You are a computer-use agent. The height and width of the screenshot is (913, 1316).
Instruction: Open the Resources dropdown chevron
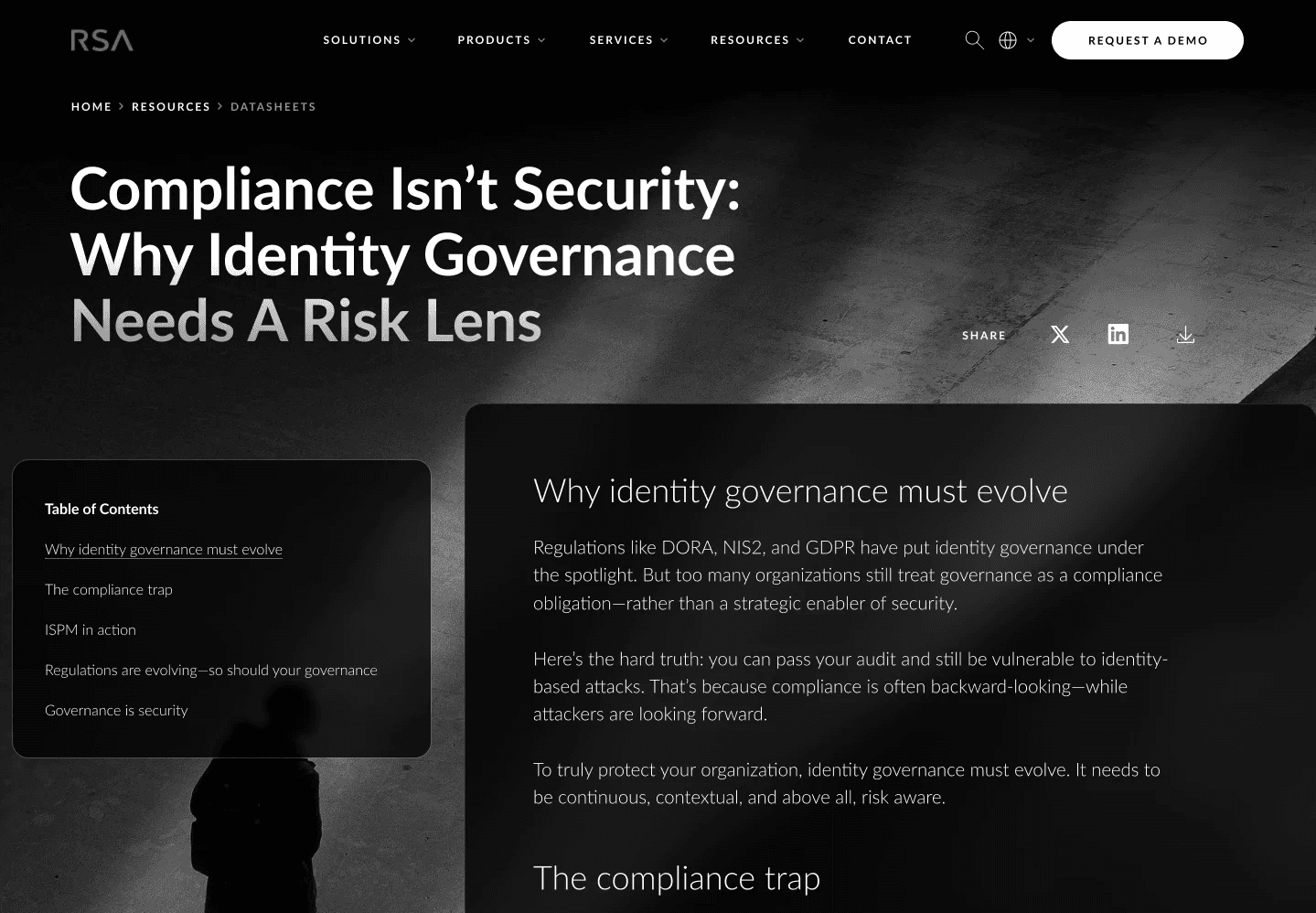pyautogui.click(x=800, y=40)
